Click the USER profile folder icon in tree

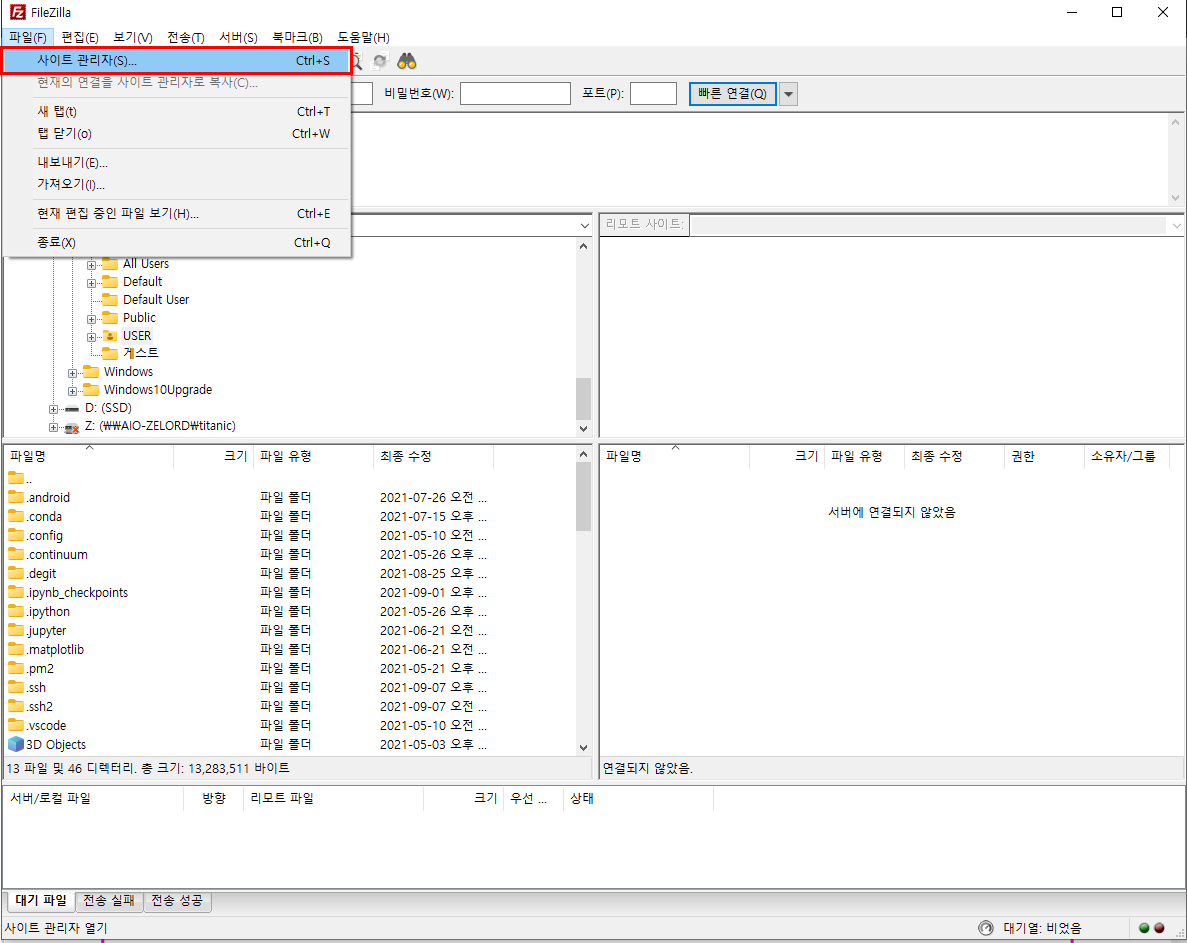(111, 335)
